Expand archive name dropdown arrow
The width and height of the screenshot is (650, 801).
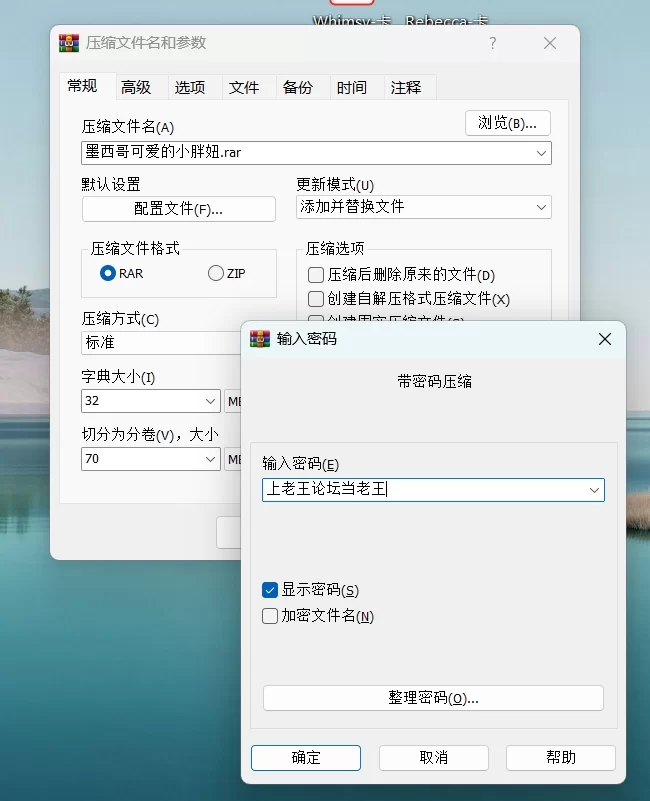541,153
